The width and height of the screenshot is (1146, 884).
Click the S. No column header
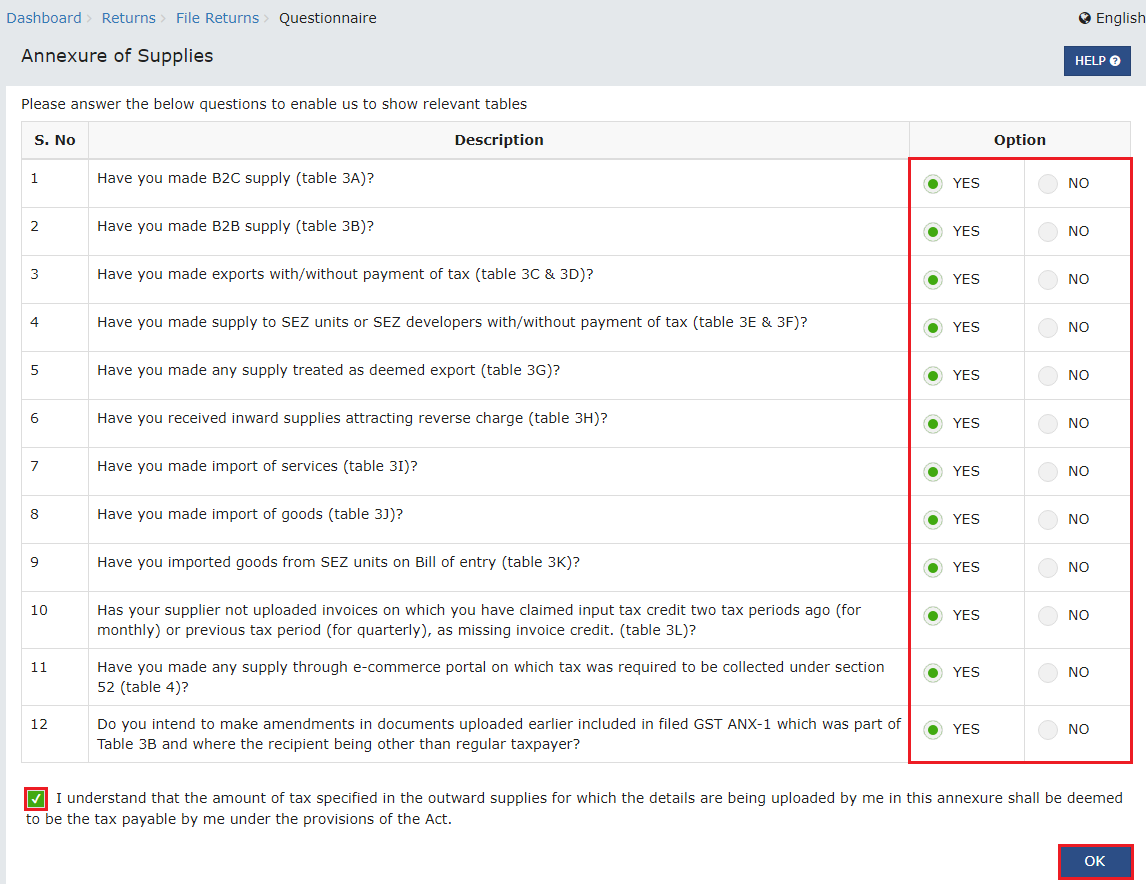55,140
